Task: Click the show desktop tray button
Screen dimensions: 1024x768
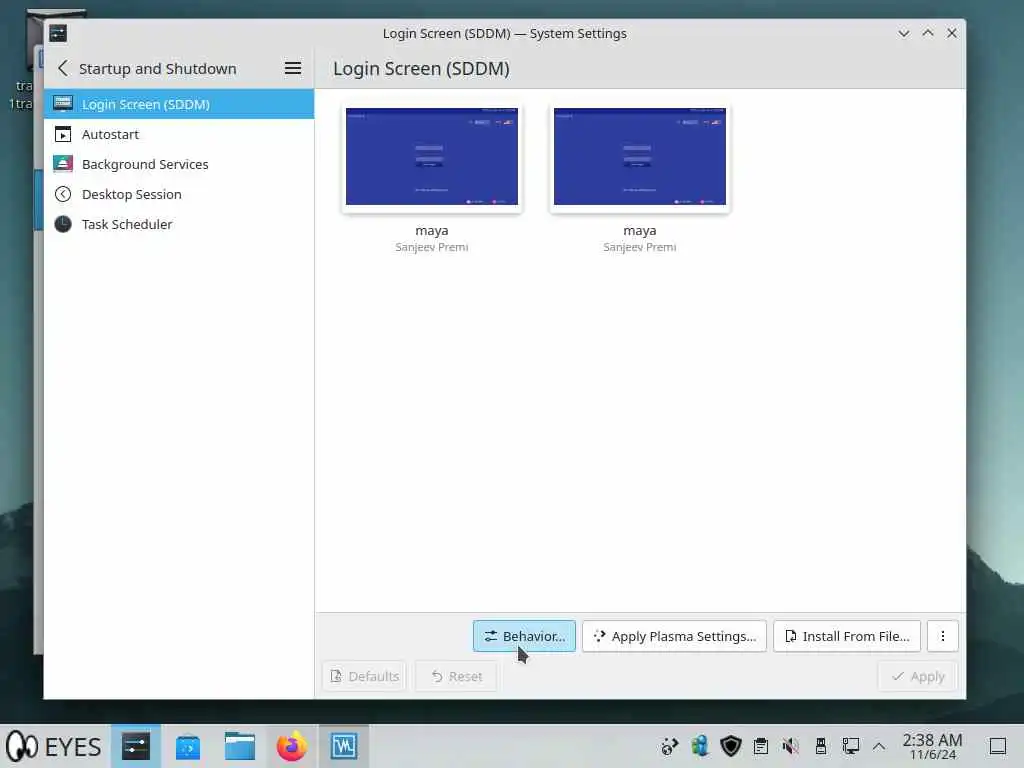Action: [998, 746]
